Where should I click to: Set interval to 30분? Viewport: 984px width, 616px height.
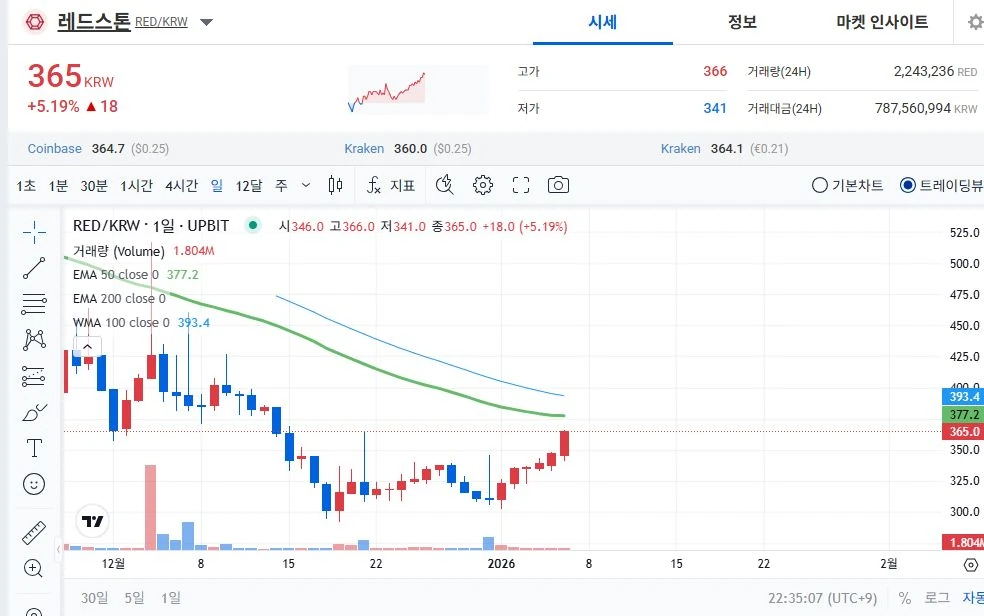[94, 186]
